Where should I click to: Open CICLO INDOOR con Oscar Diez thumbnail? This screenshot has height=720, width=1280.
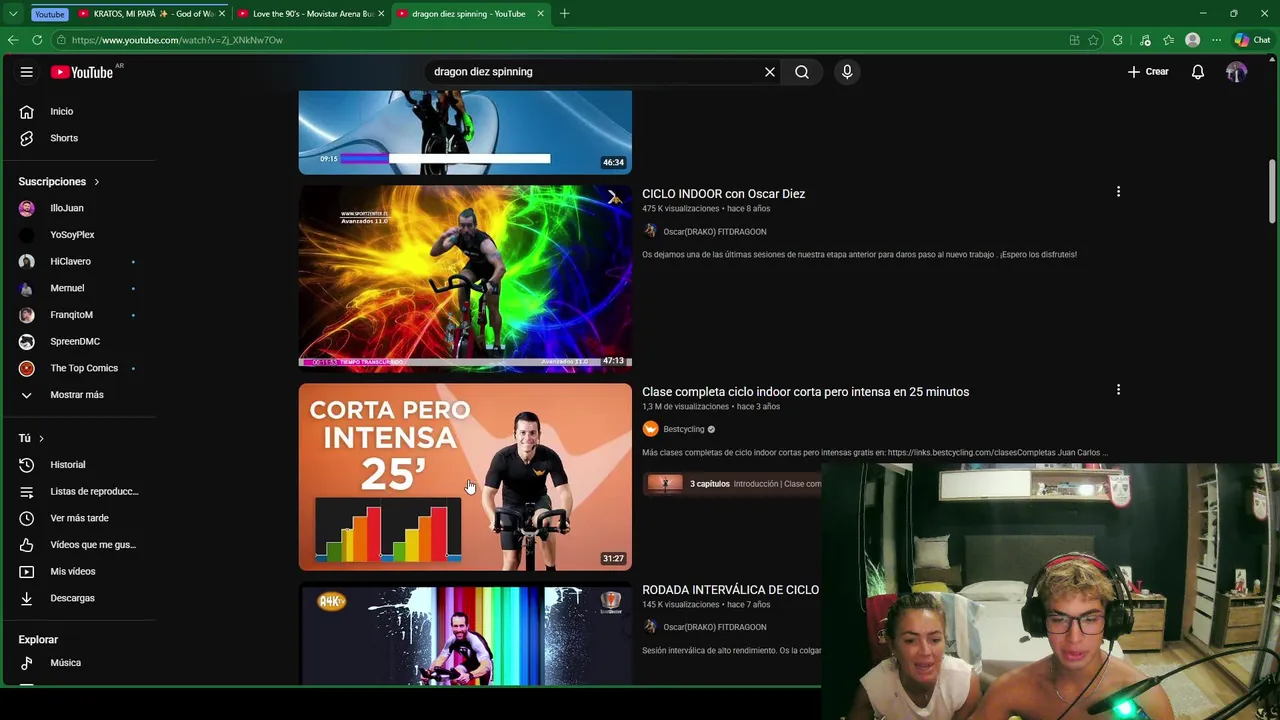pos(465,278)
